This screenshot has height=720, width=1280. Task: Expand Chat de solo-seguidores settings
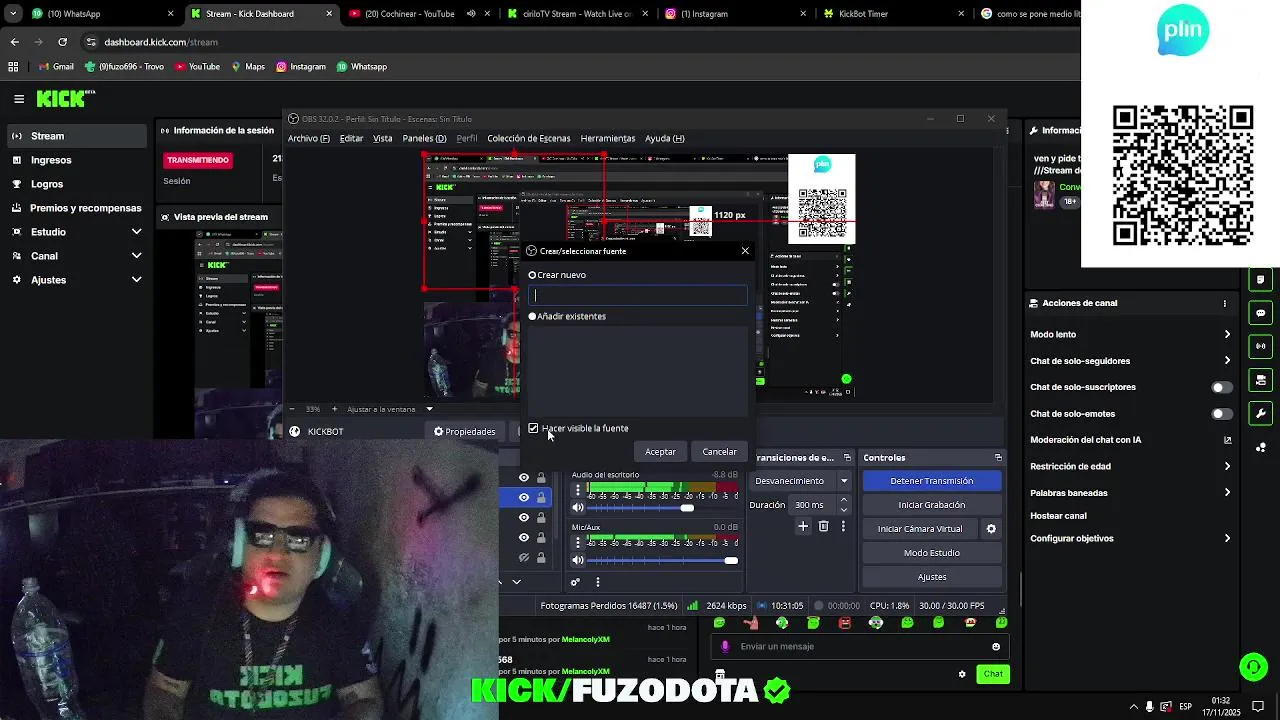(1227, 361)
